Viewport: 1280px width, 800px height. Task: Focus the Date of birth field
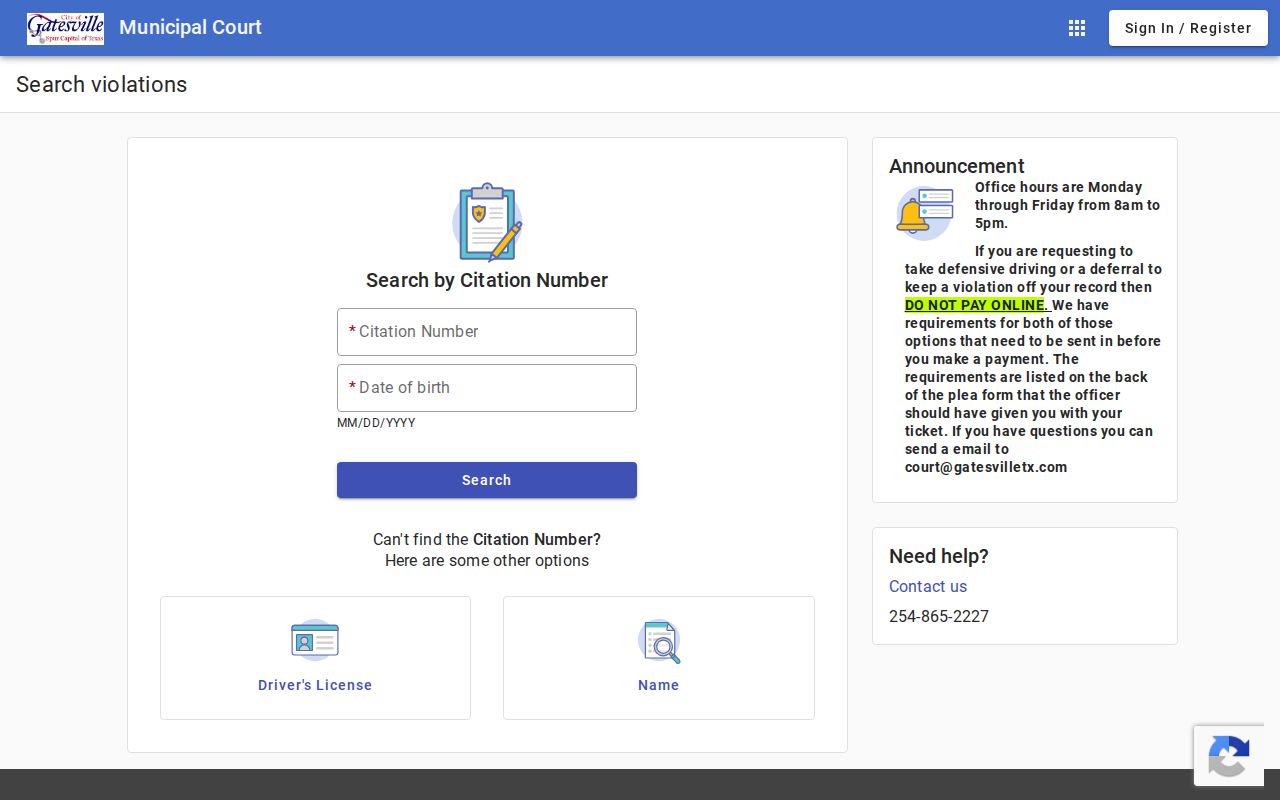click(x=487, y=388)
